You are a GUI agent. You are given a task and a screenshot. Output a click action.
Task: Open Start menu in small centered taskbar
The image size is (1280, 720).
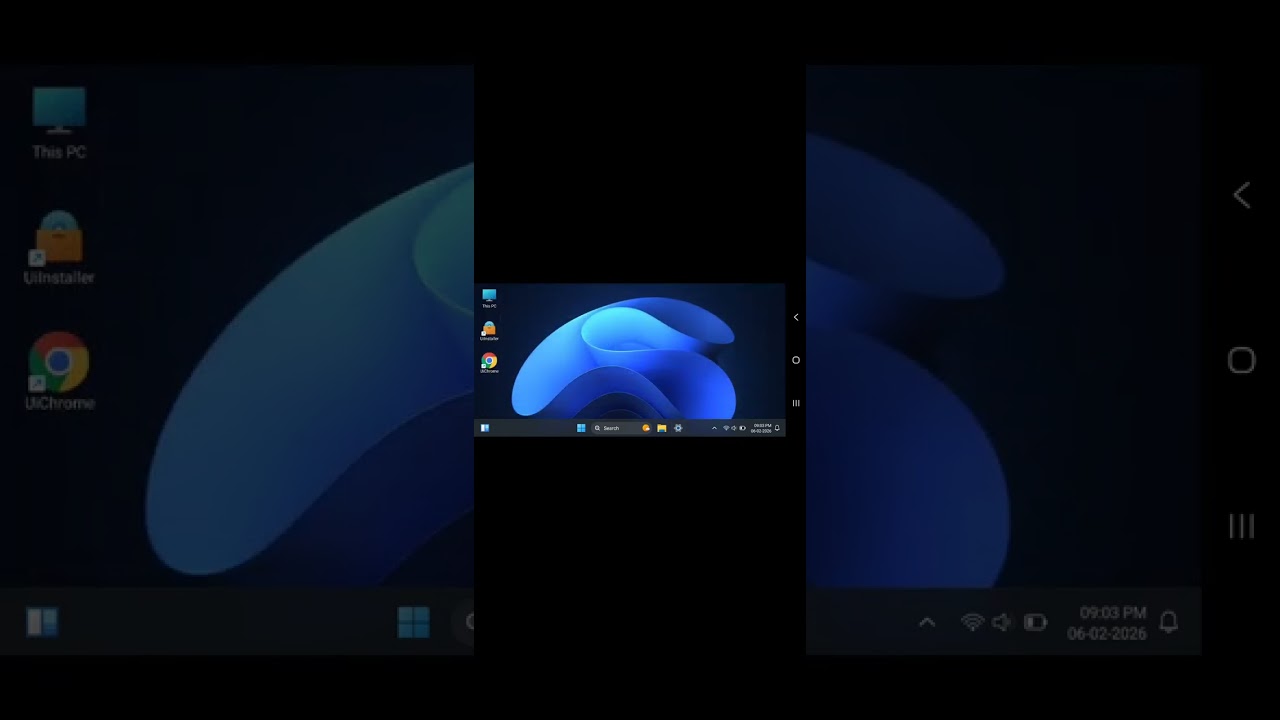(x=581, y=428)
